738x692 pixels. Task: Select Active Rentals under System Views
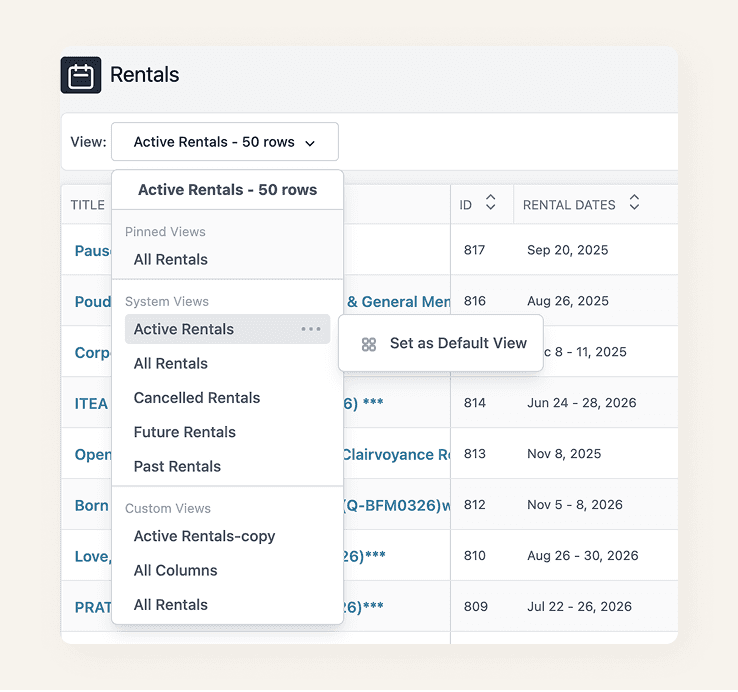[227, 329]
